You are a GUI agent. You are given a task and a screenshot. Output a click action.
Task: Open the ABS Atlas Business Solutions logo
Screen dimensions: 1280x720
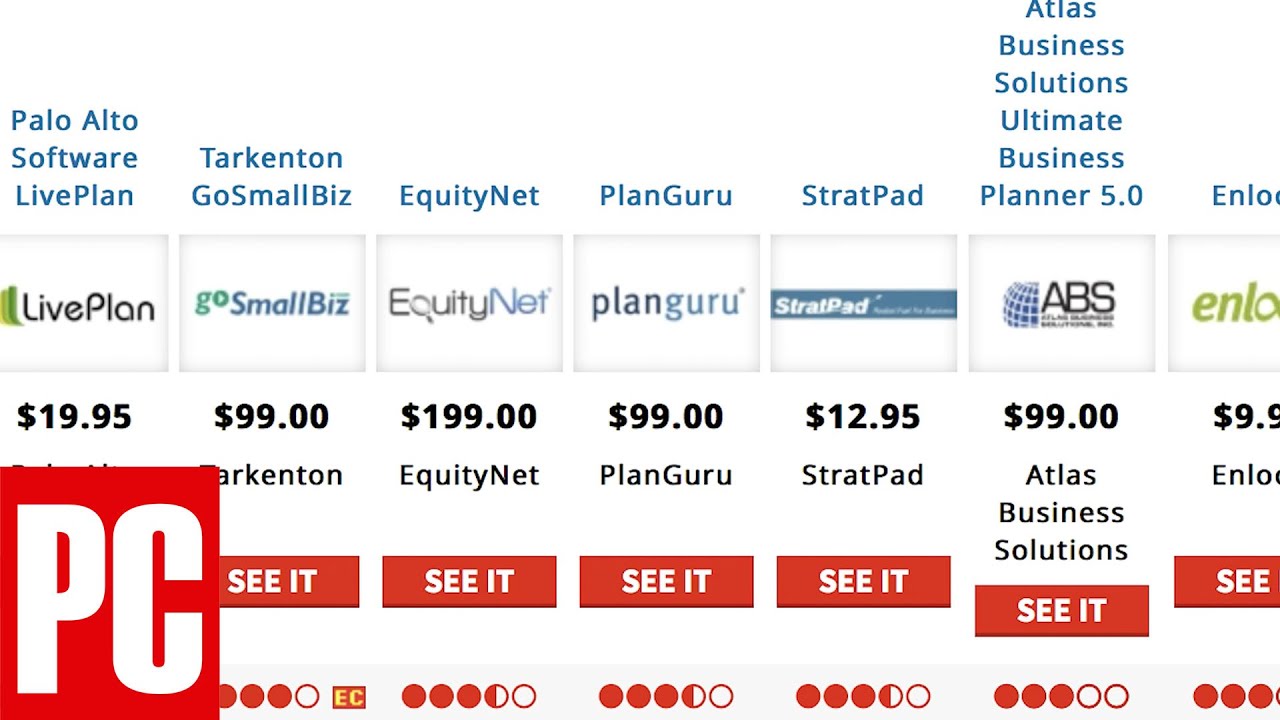[x=1061, y=303]
